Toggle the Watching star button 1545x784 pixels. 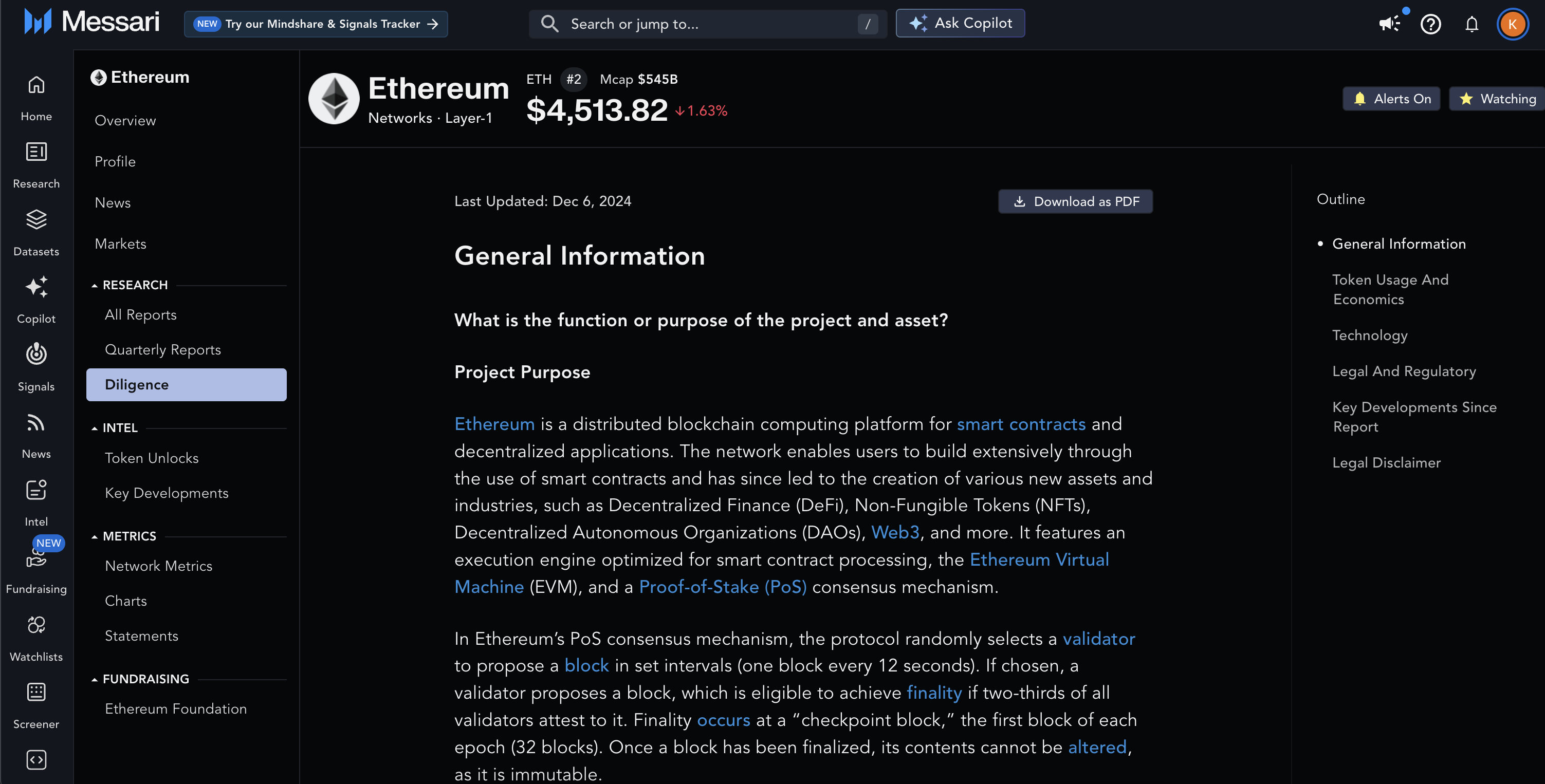(1498, 99)
